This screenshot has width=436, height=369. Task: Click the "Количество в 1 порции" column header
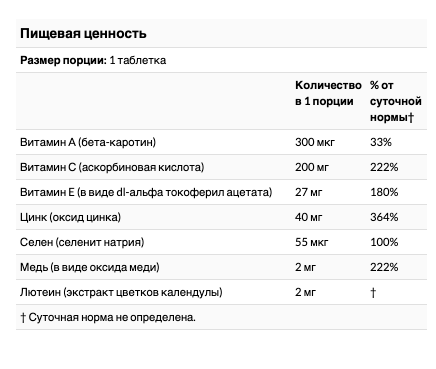point(328,93)
